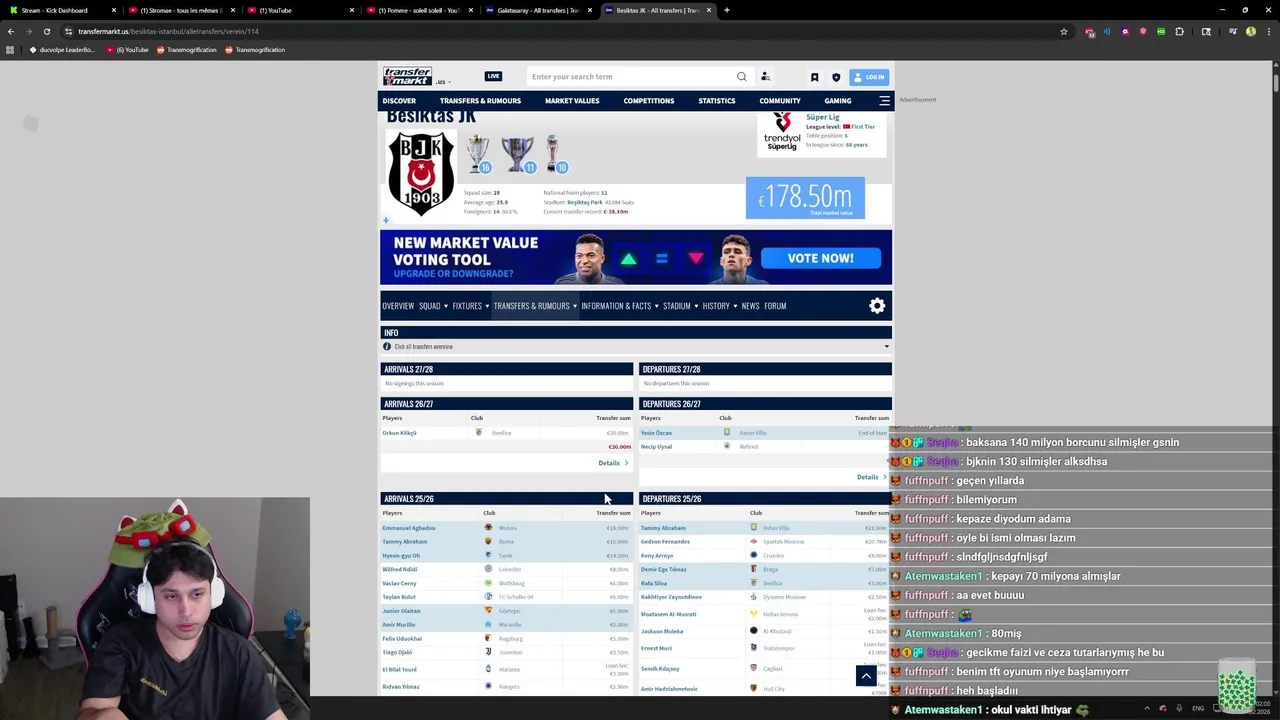Click the Beşiktaş JK club crest
Image resolution: width=1280 pixels, height=720 pixels.
[421, 173]
